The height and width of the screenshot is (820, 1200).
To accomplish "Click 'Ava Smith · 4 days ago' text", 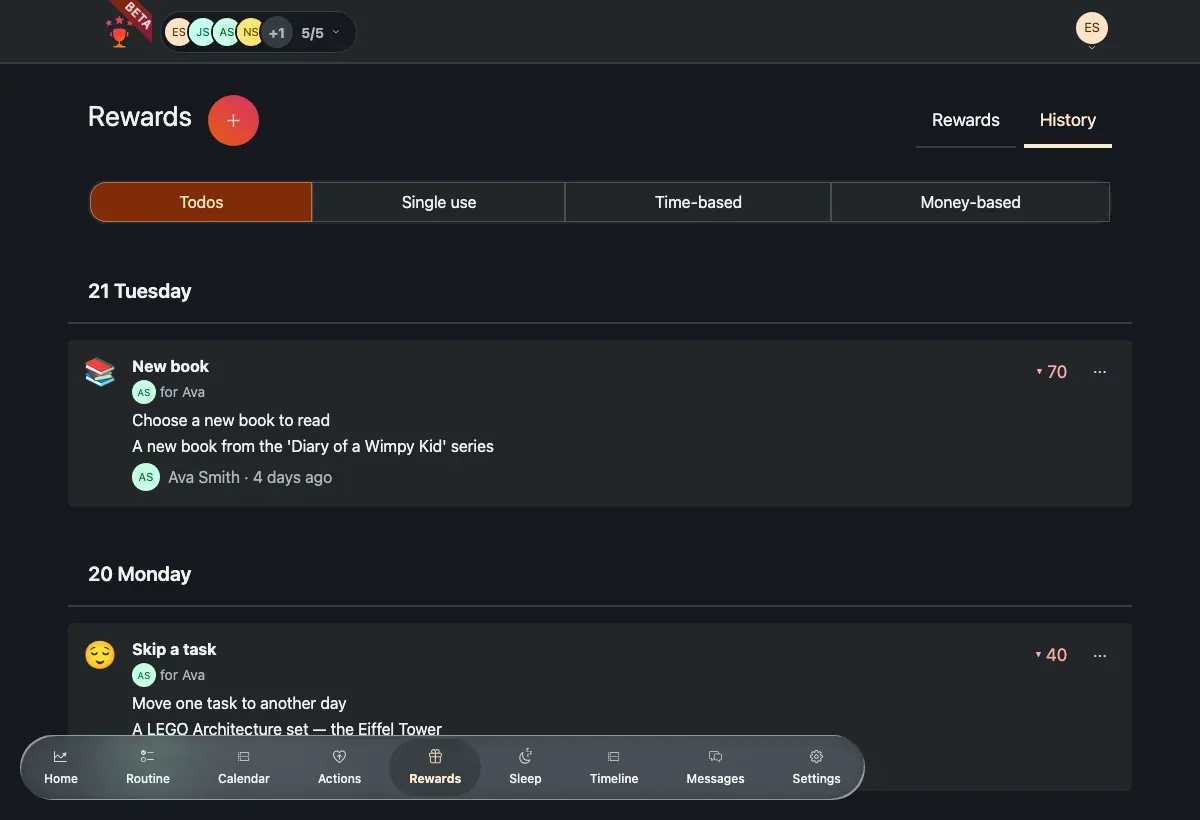I will click(x=250, y=477).
